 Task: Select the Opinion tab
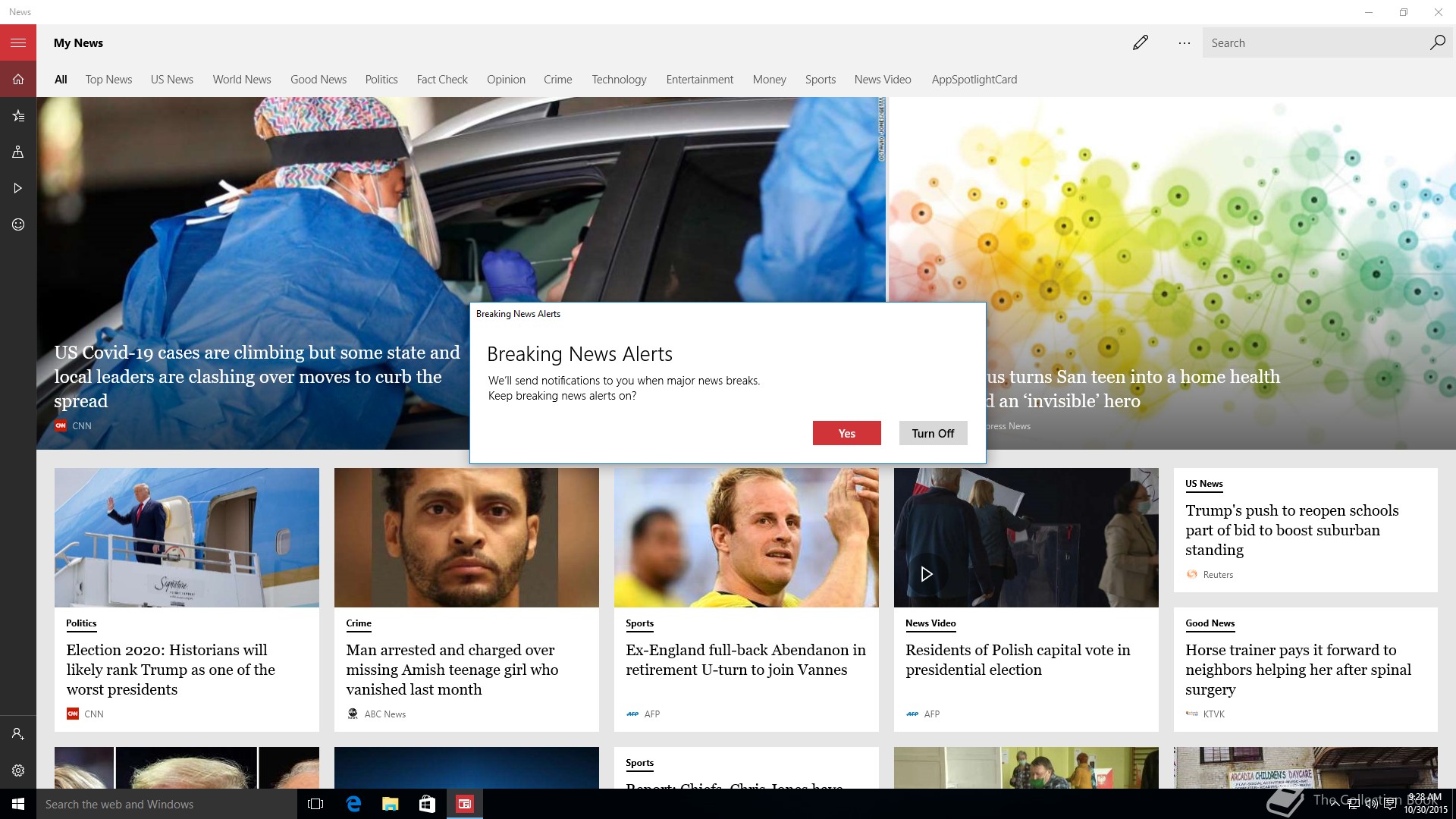(506, 80)
